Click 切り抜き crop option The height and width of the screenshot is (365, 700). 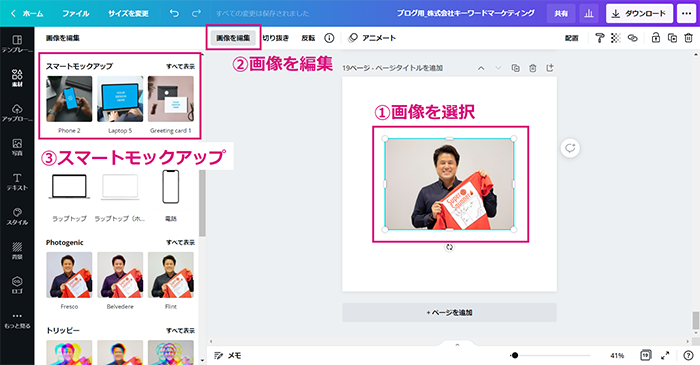click(275, 38)
